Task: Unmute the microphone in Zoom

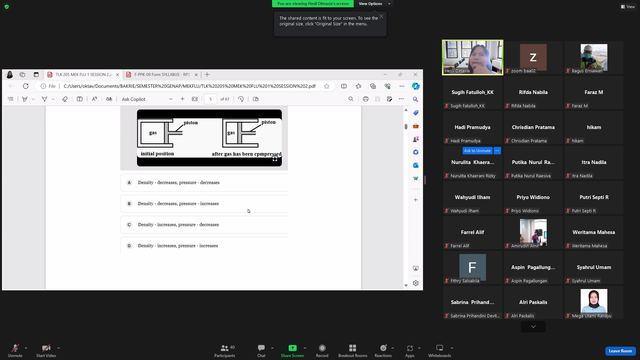Action: click(15, 350)
